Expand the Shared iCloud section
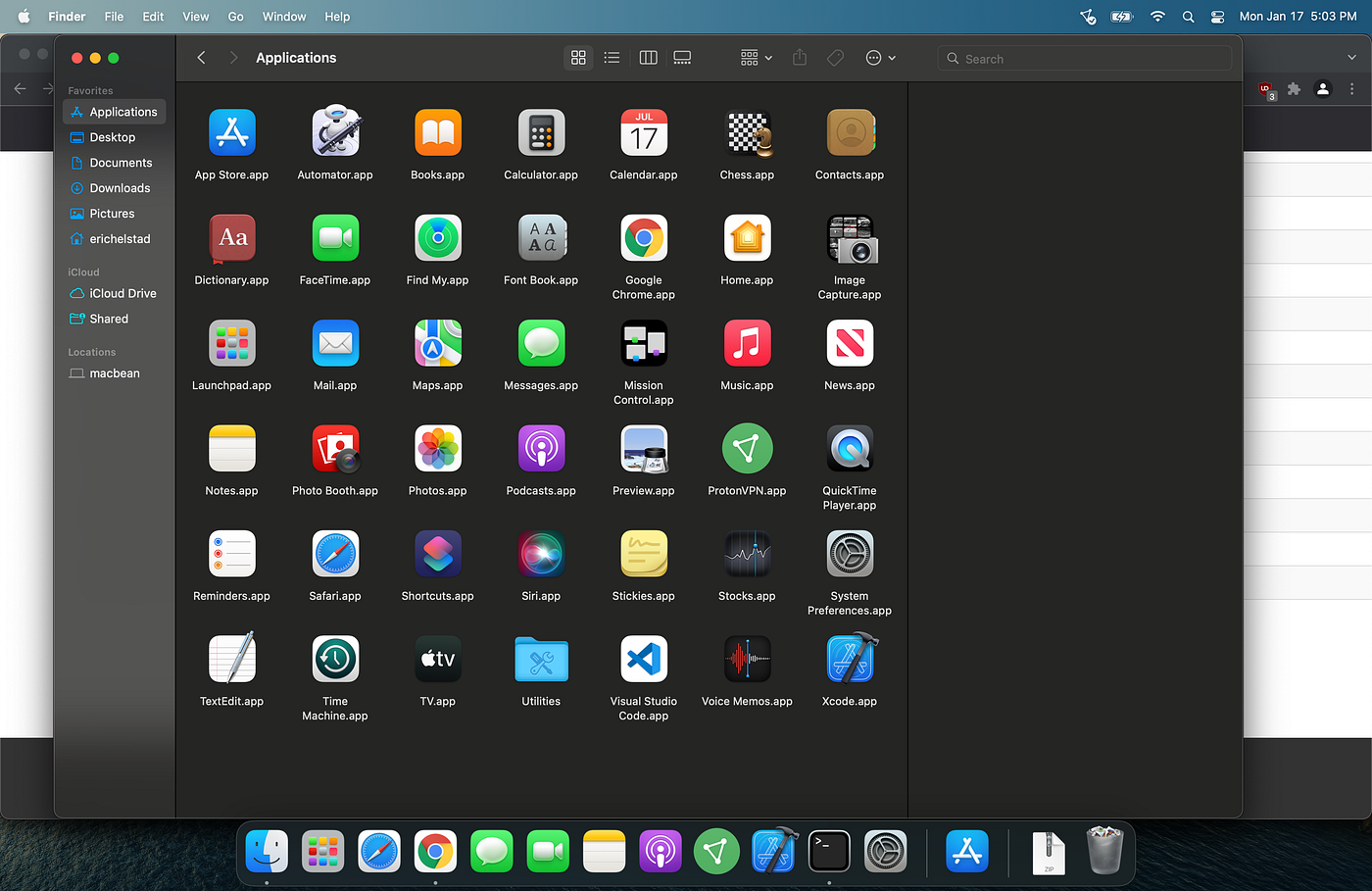Screen dimensions: 1372x891 click(x=107, y=319)
